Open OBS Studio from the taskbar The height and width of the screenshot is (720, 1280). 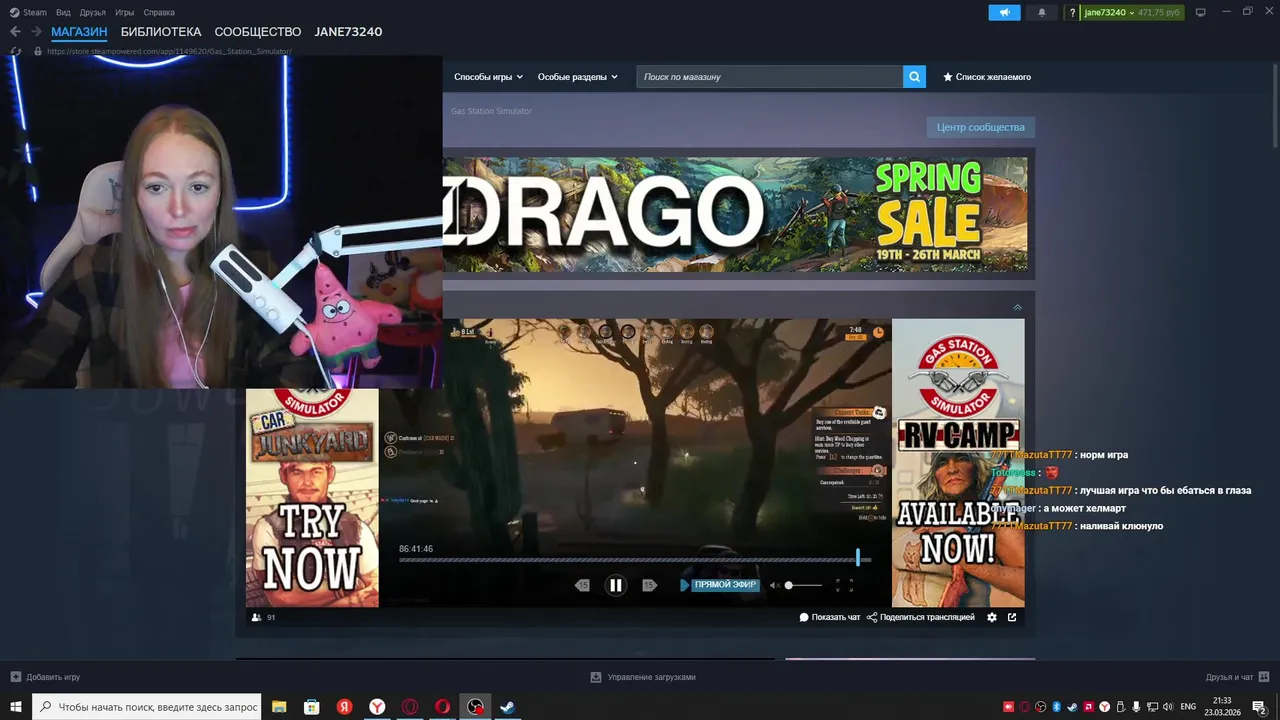click(475, 707)
